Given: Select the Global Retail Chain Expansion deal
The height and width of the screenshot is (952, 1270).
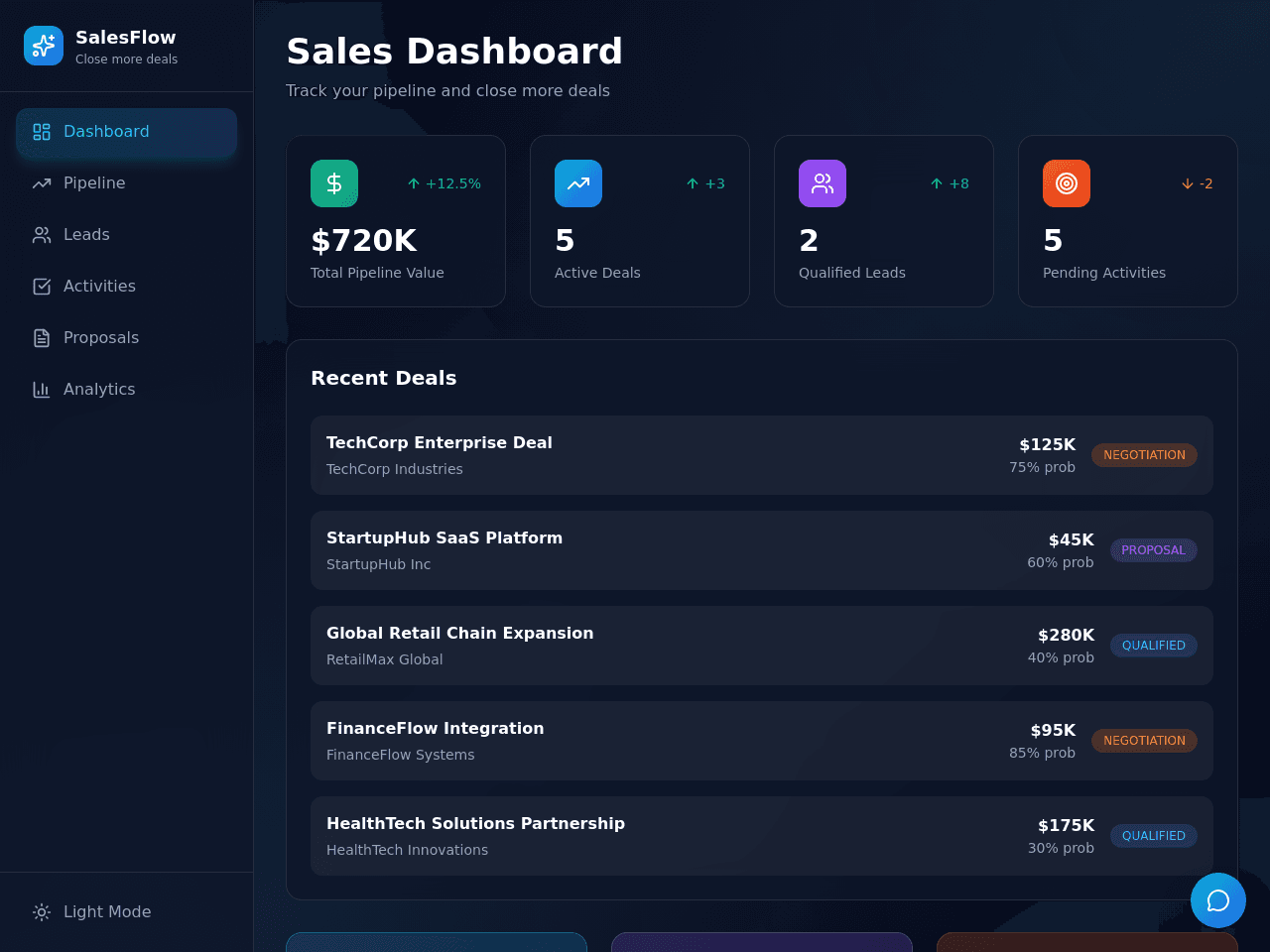Looking at the screenshot, I should pos(762,646).
